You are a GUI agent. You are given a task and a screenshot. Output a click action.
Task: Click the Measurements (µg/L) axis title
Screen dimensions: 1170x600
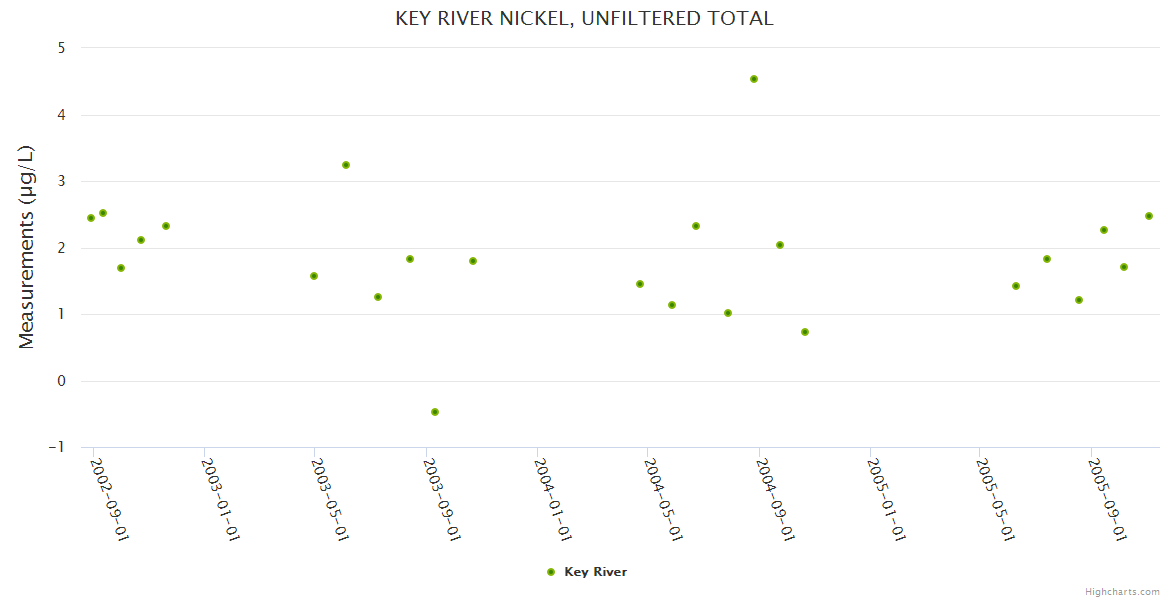(27, 247)
